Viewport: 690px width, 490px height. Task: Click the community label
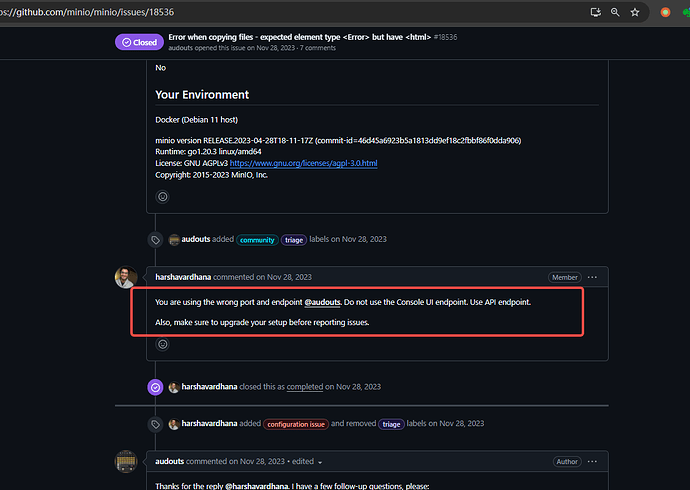[256, 239]
